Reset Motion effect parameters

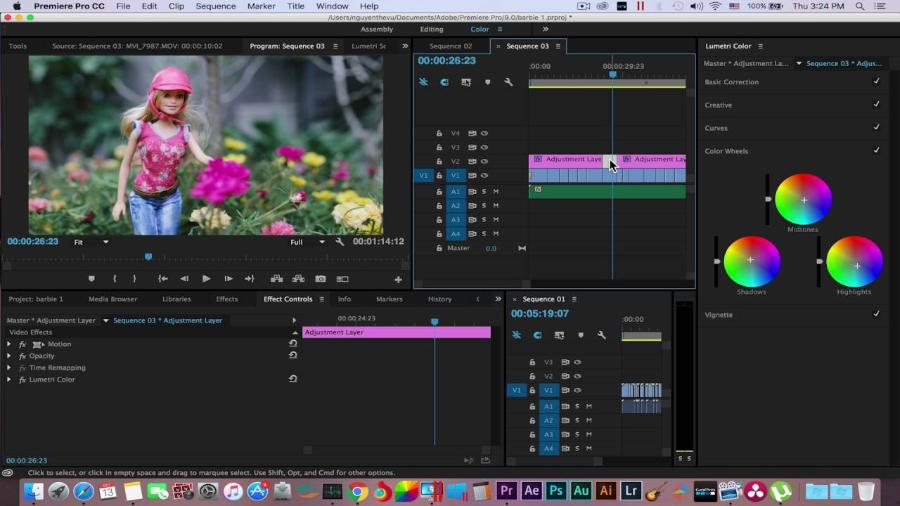click(293, 343)
